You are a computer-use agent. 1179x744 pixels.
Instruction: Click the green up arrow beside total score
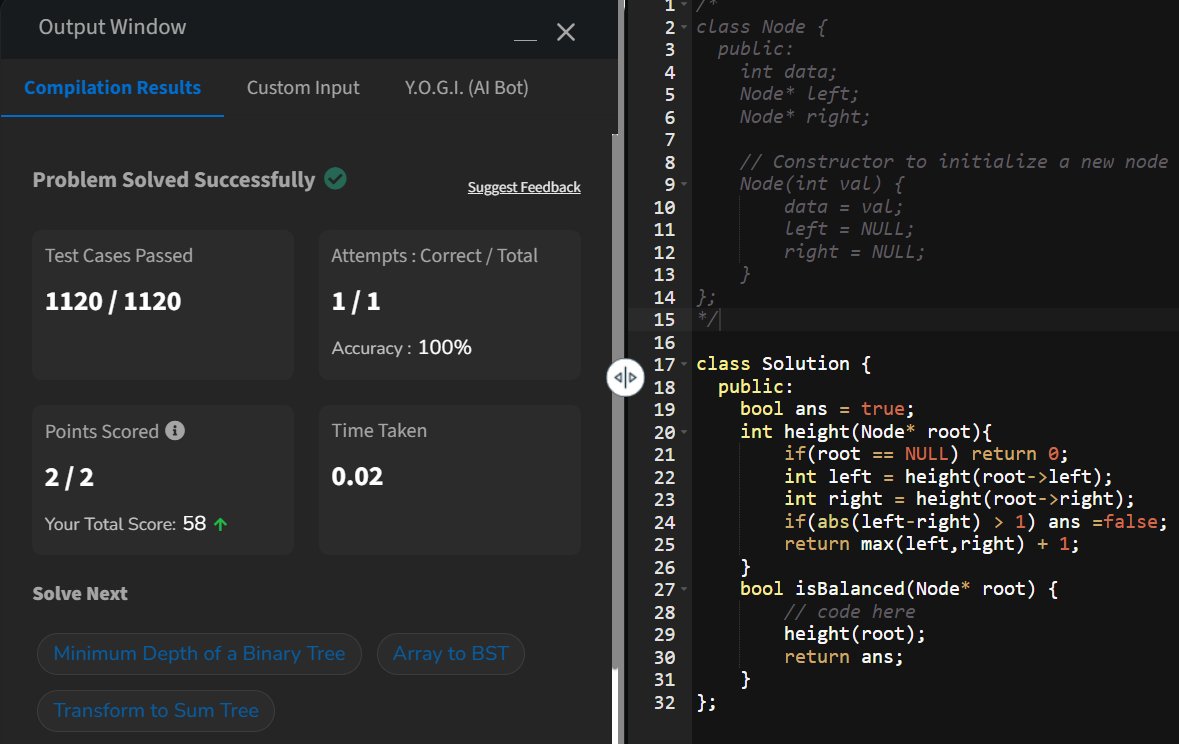pos(220,524)
